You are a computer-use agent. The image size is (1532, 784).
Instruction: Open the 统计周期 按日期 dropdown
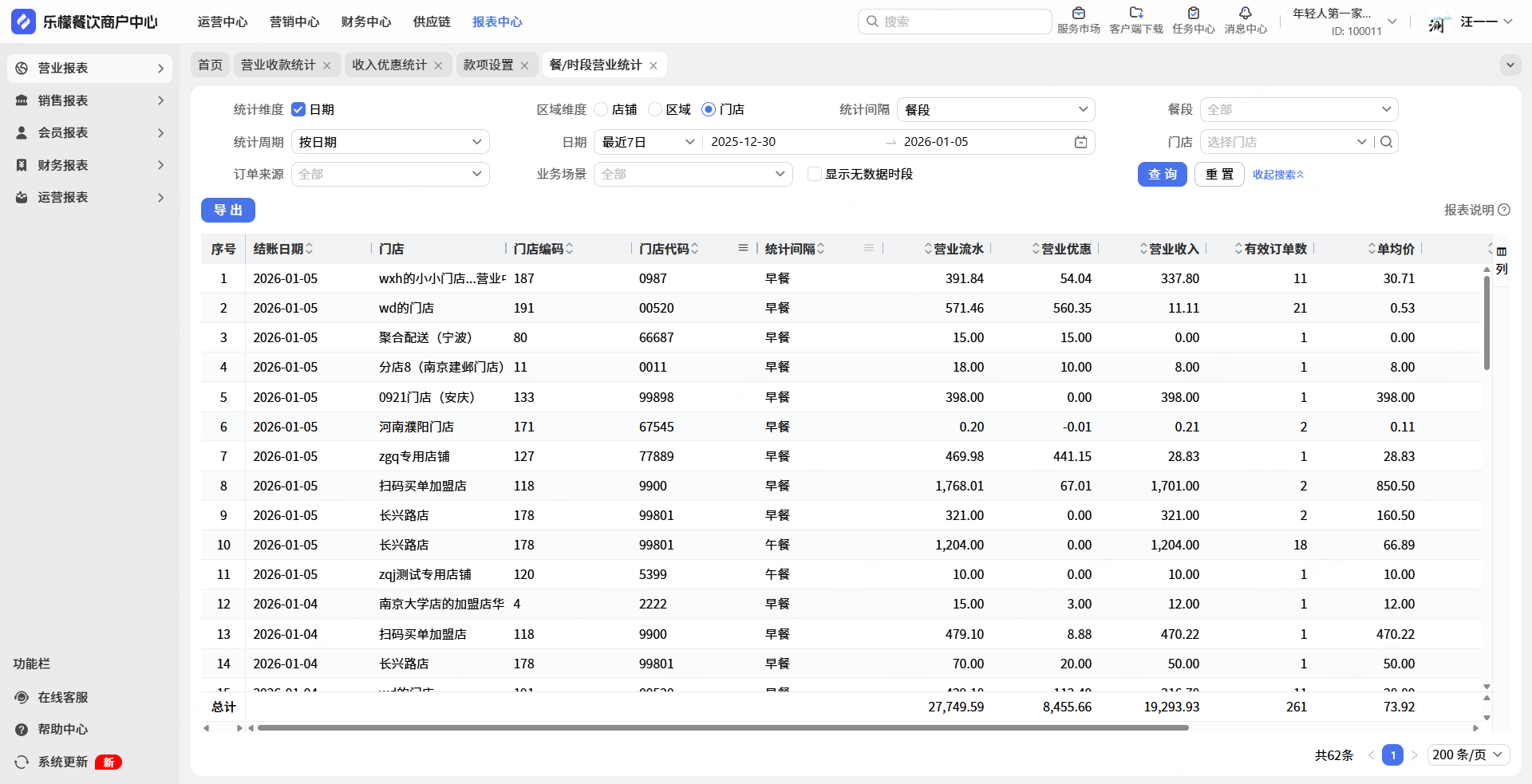390,142
